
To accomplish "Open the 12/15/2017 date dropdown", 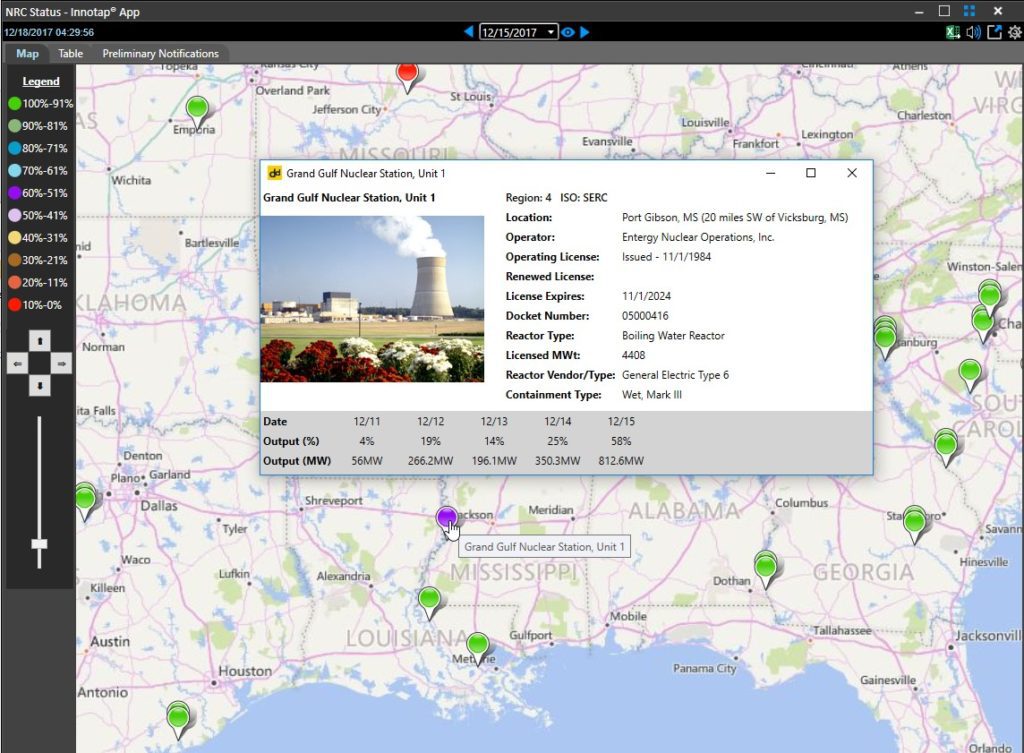I will tap(519, 32).
